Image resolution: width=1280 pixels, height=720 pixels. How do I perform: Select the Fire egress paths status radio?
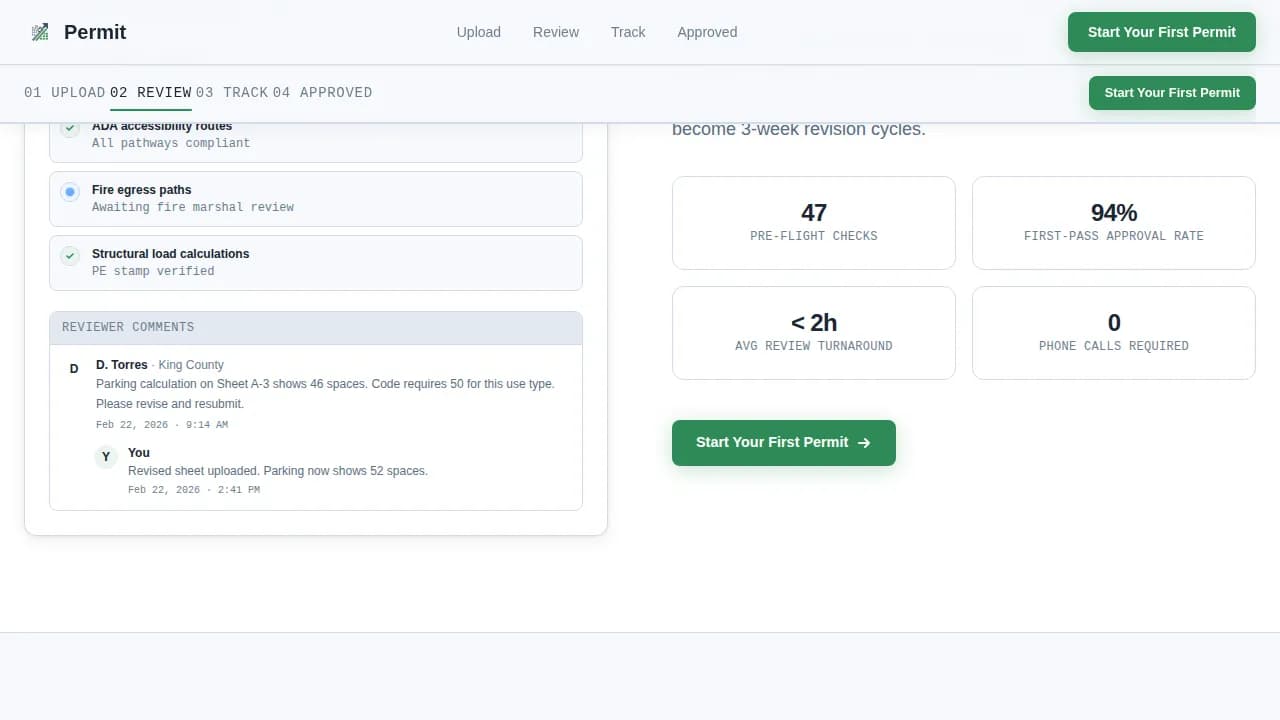click(x=69, y=192)
